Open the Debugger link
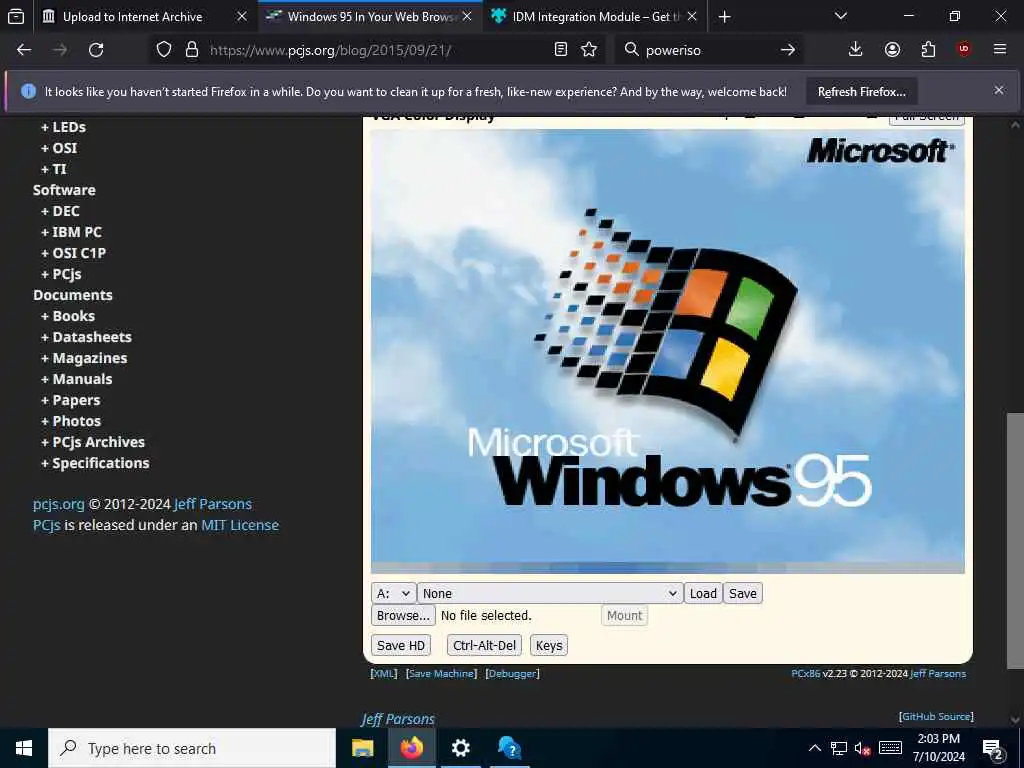The width and height of the screenshot is (1024, 768). point(513,673)
